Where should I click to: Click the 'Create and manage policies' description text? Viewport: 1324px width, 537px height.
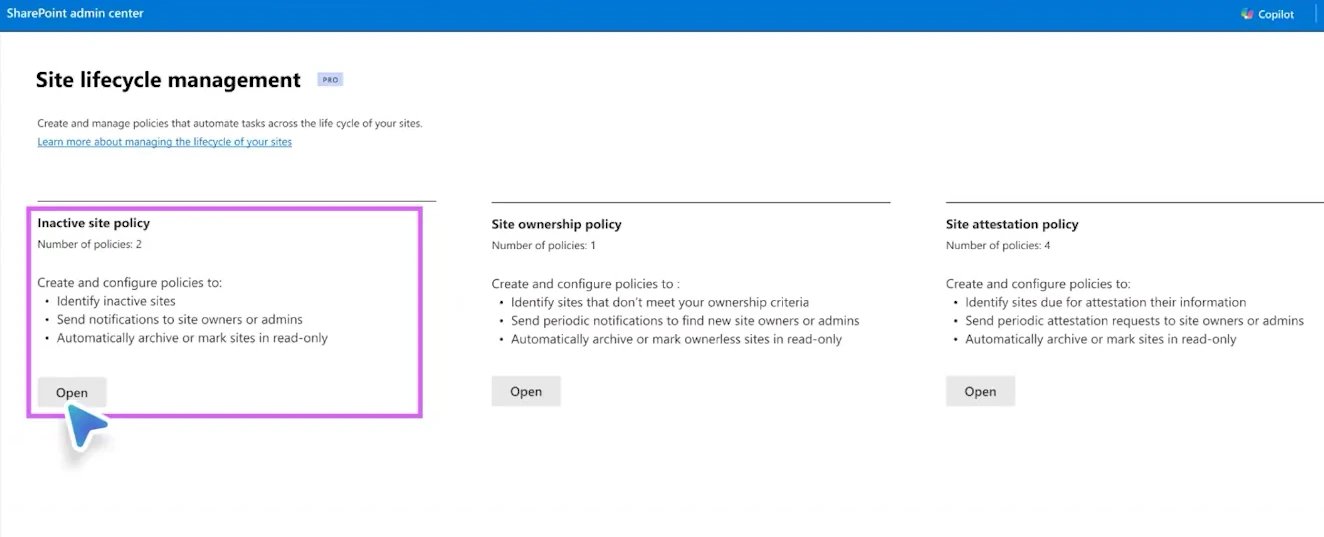230,124
